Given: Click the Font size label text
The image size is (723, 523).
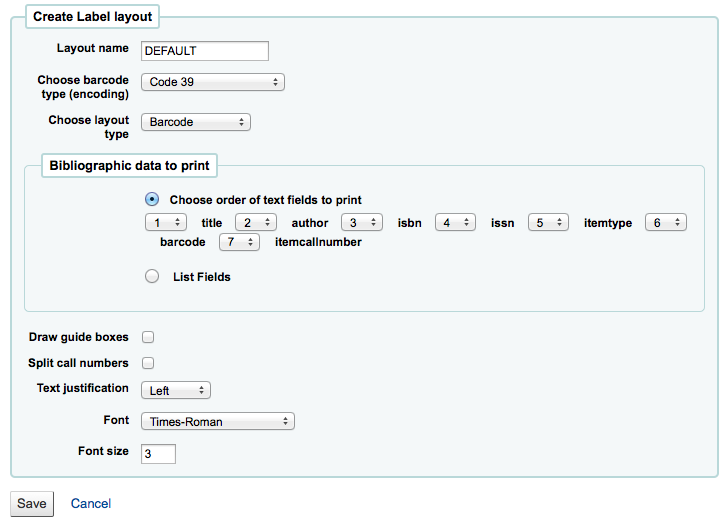Looking at the screenshot, I should pos(103,451).
